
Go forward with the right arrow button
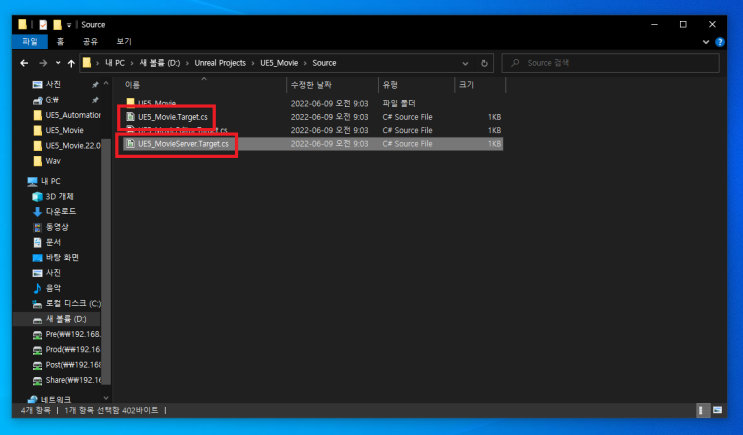43,63
